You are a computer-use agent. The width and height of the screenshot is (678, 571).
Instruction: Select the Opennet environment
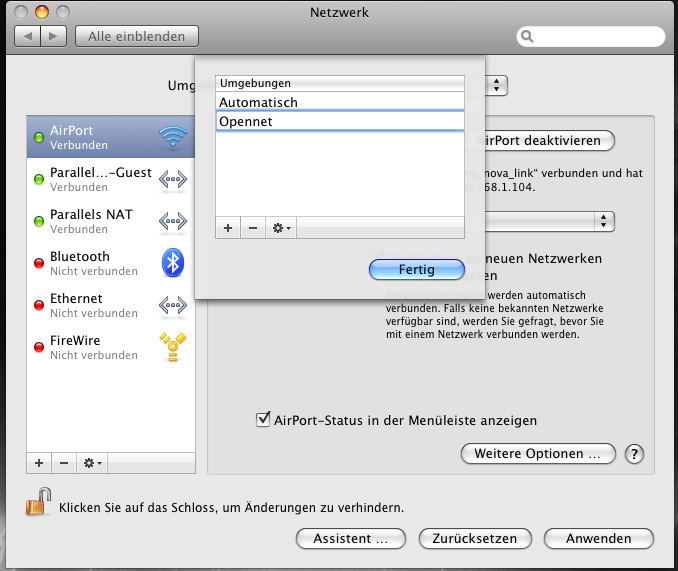point(340,121)
